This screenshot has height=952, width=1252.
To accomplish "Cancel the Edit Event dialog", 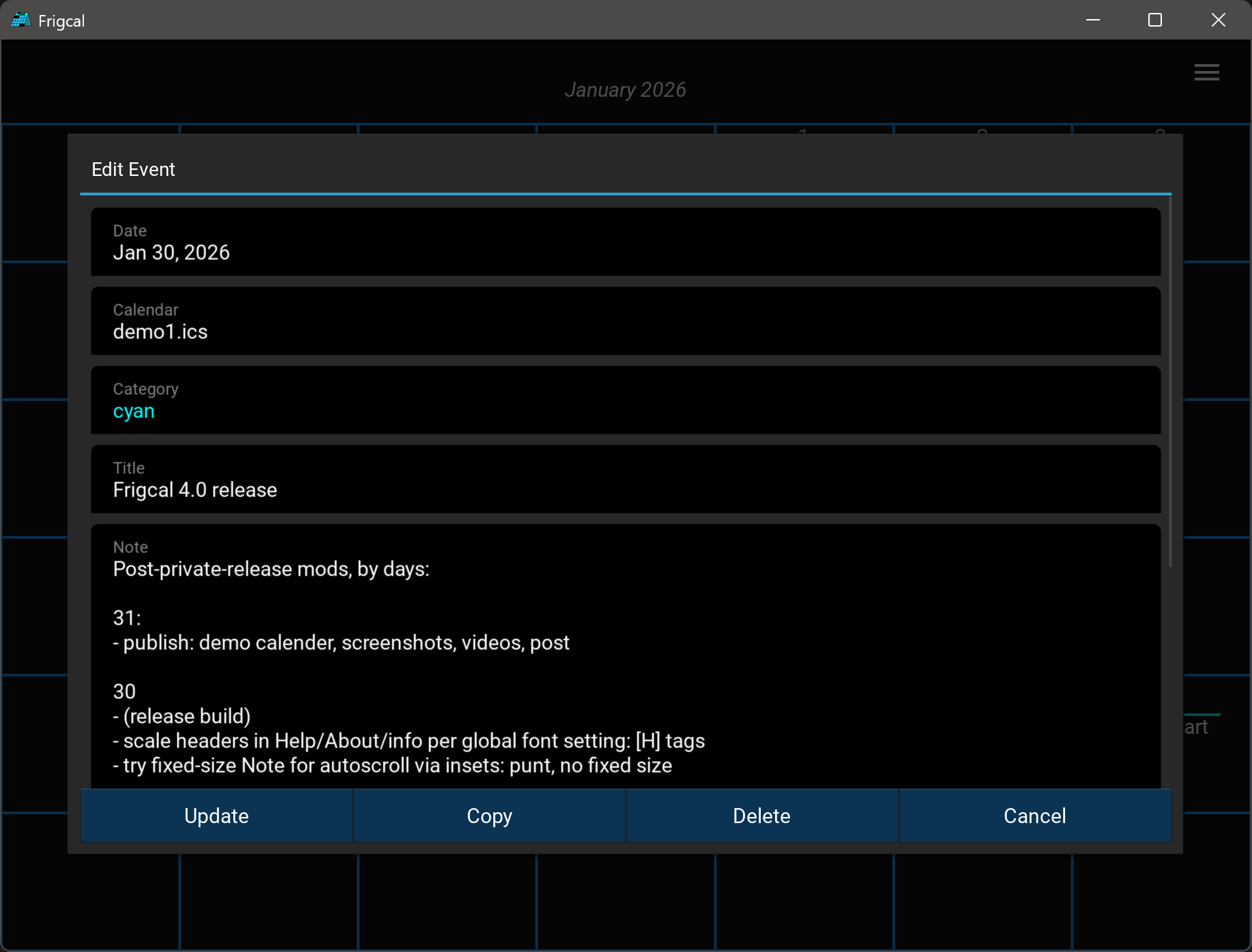I will 1034,816.
